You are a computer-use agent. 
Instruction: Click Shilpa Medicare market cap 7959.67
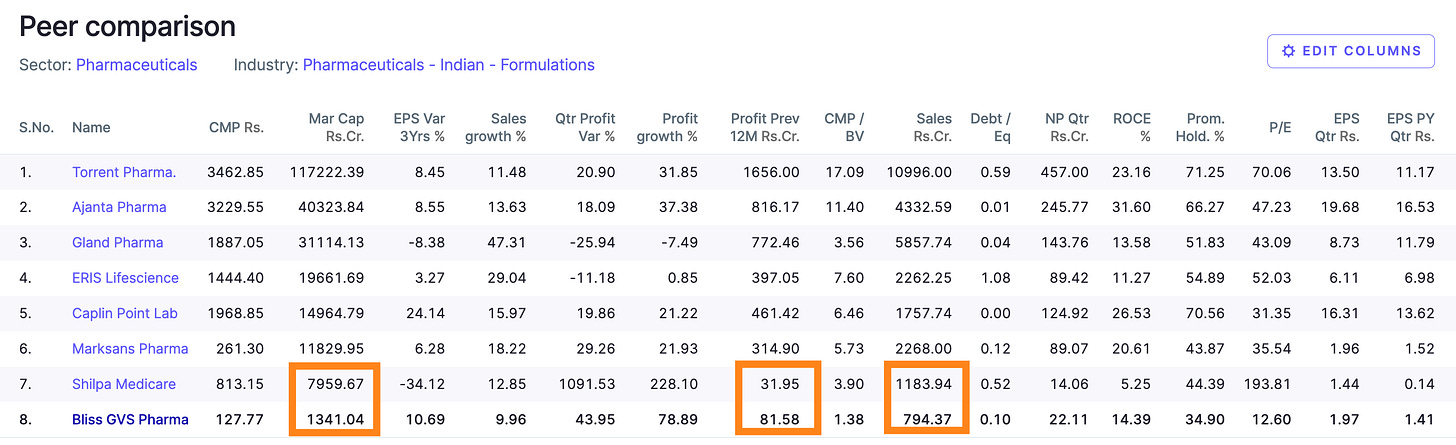tap(334, 384)
